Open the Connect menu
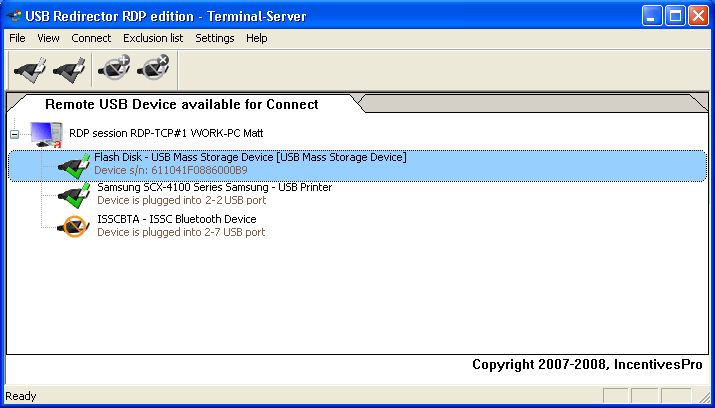 (x=91, y=38)
